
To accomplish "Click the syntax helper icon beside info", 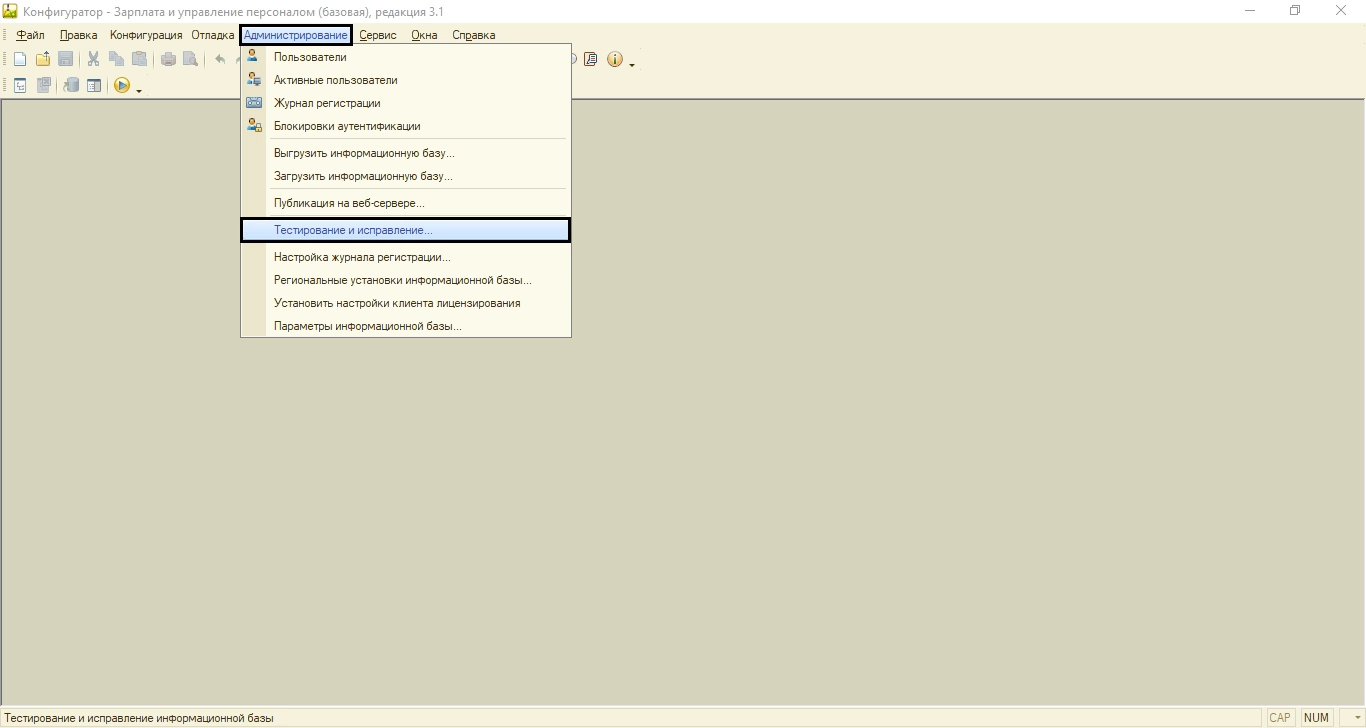I will [x=591, y=59].
